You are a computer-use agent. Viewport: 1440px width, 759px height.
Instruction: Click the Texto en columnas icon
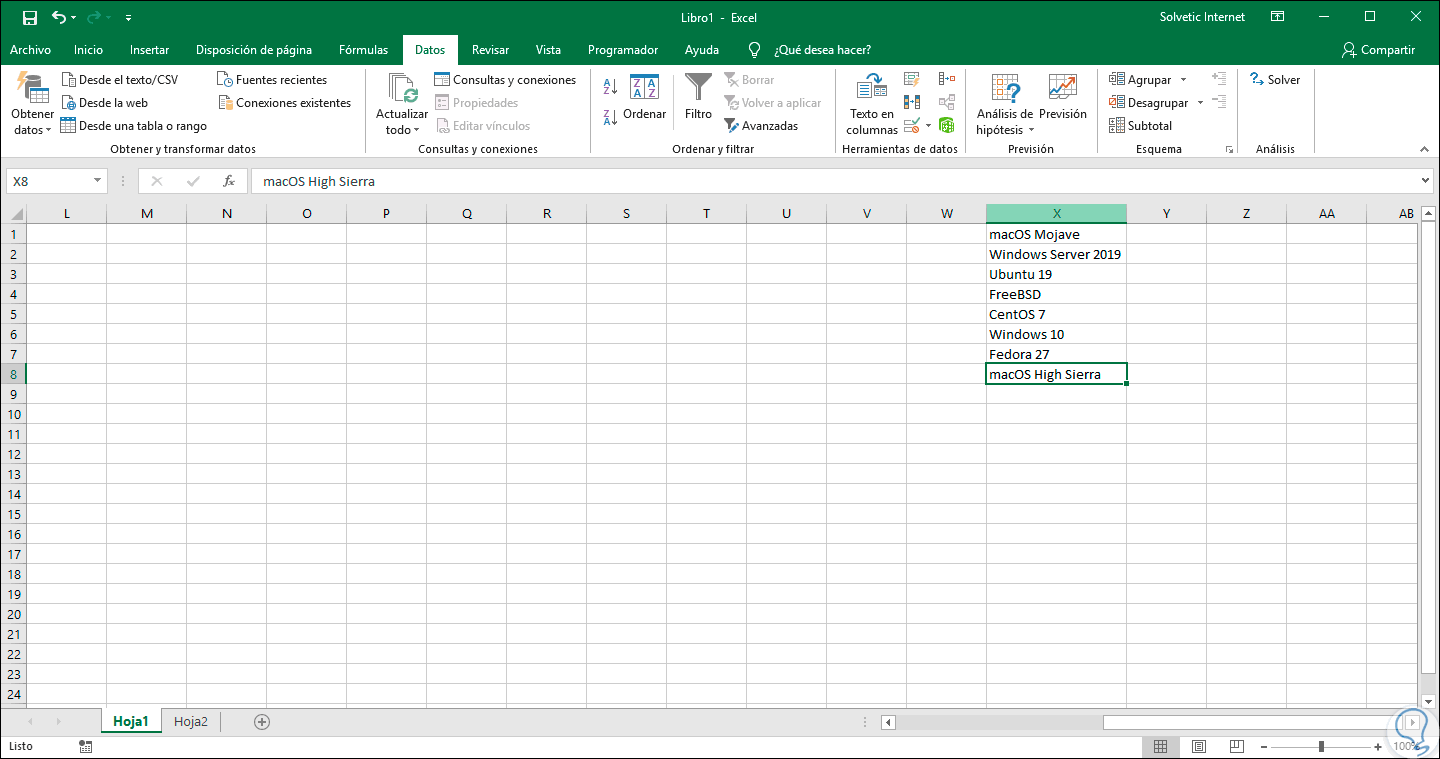(x=872, y=88)
